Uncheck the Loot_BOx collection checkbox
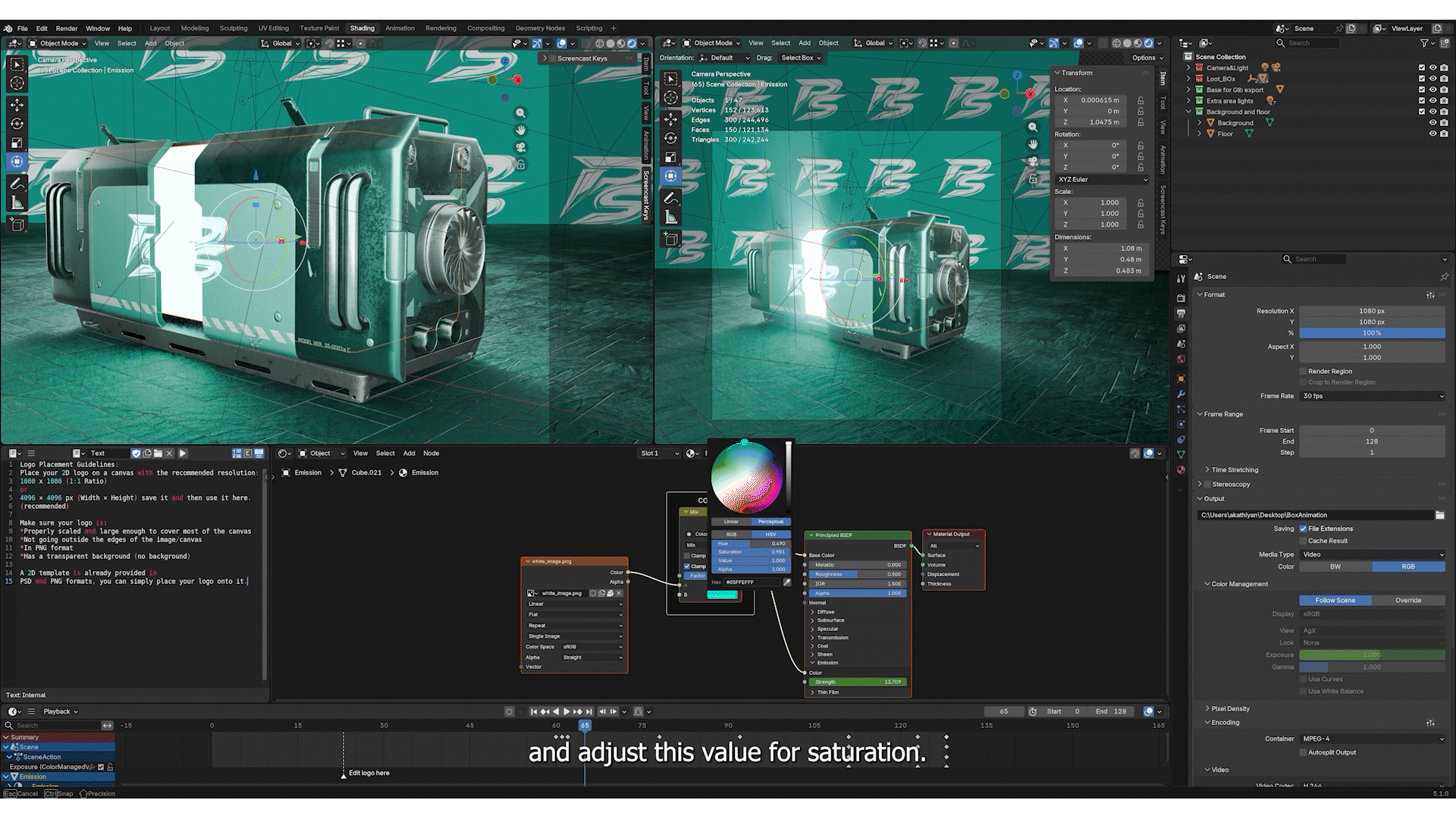Screen dimensions: 1456x819 point(1422,79)
